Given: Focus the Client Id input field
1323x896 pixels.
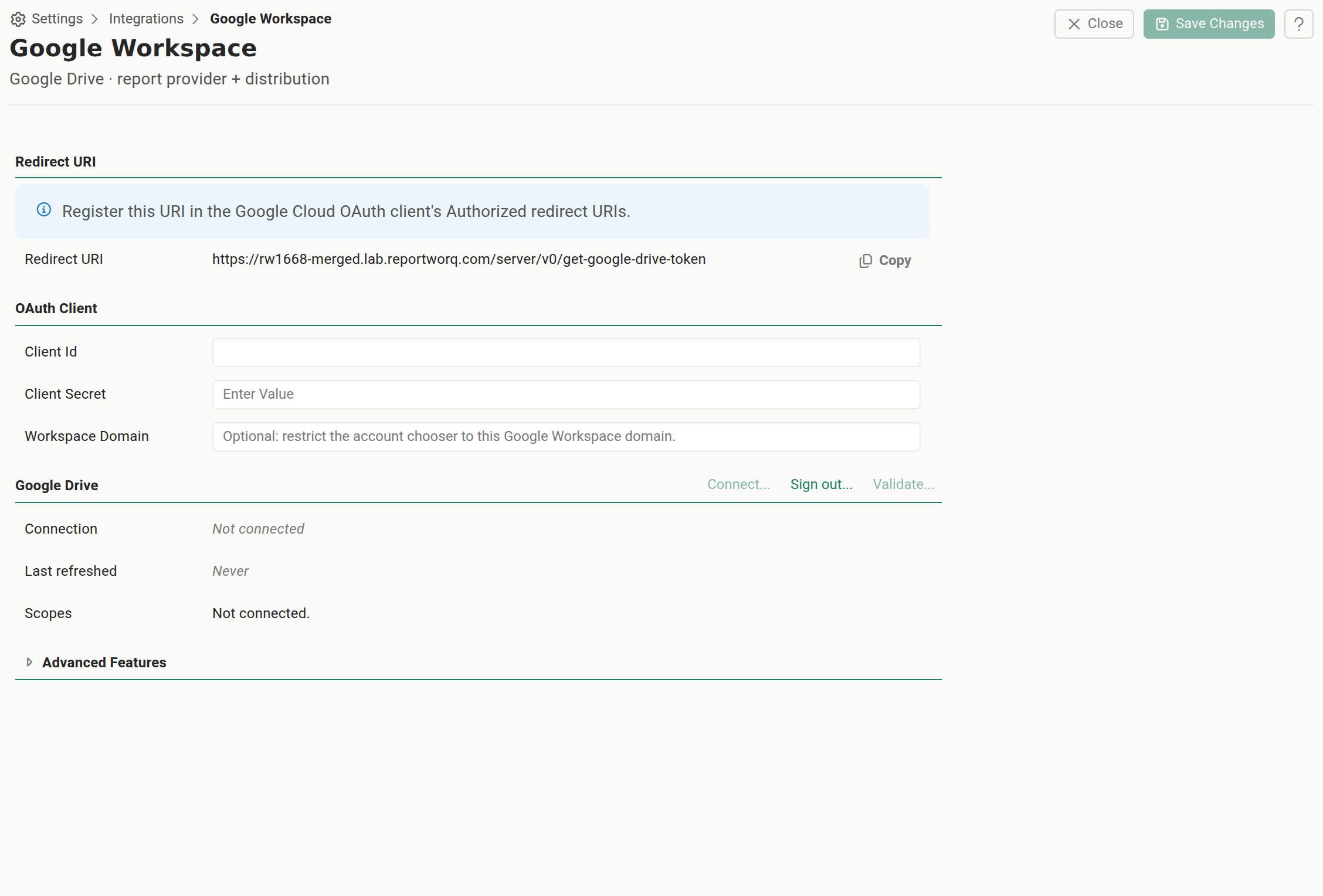Looking at the screenshot, I should click(566, 352).
